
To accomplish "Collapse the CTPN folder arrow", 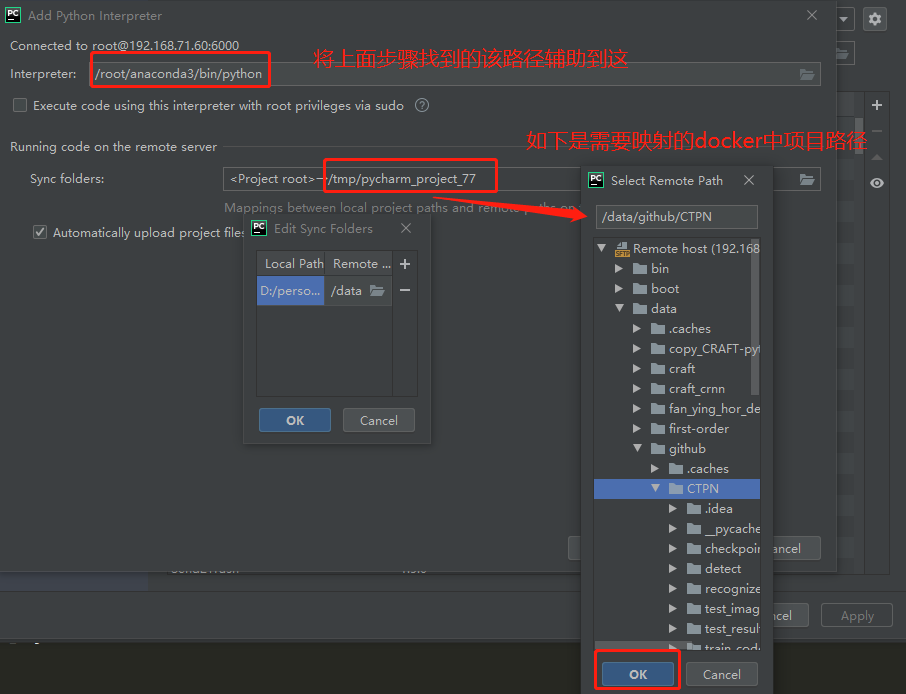I will click(x=655, y=488).
